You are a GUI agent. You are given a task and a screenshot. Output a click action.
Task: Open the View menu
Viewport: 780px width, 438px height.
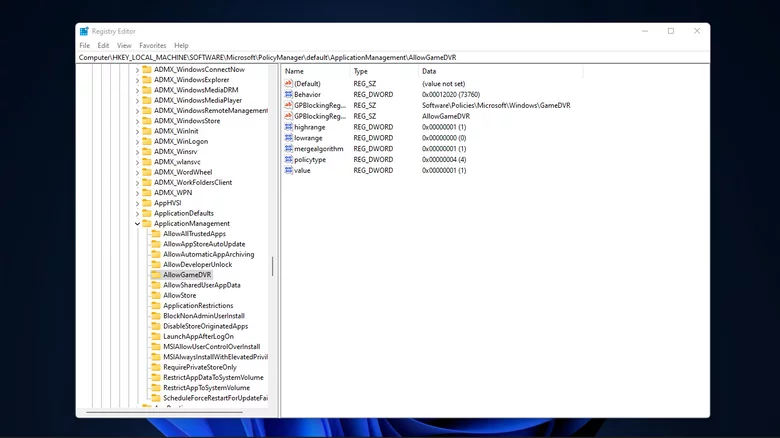point(124,45)
